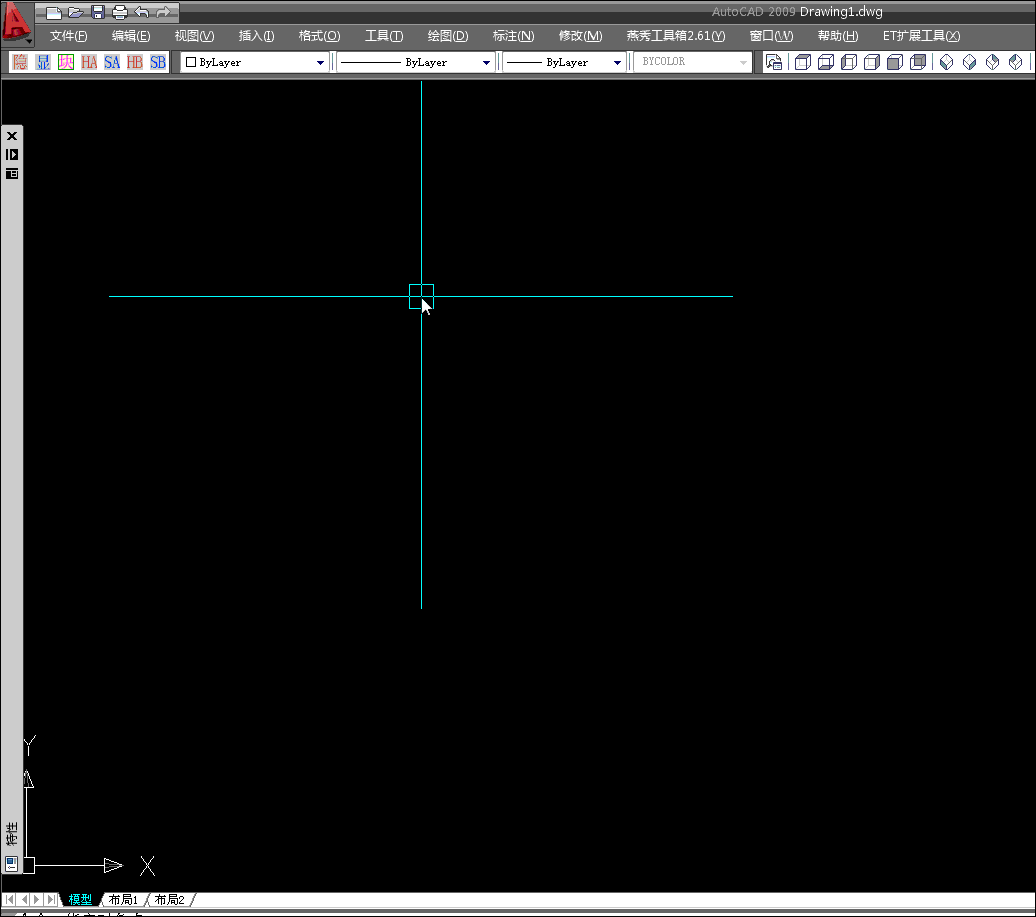Image resolution: width=1036 pixels, height=917 pixels.
Task: Click the SA toolbar icon
Action: 112,62
